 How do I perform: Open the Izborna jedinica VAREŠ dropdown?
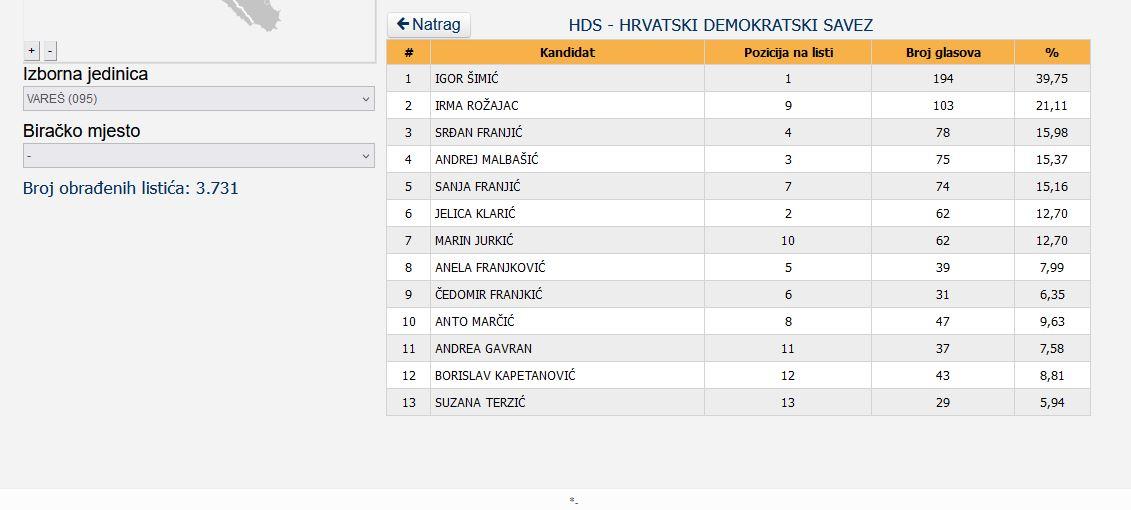tap(199, 99)
